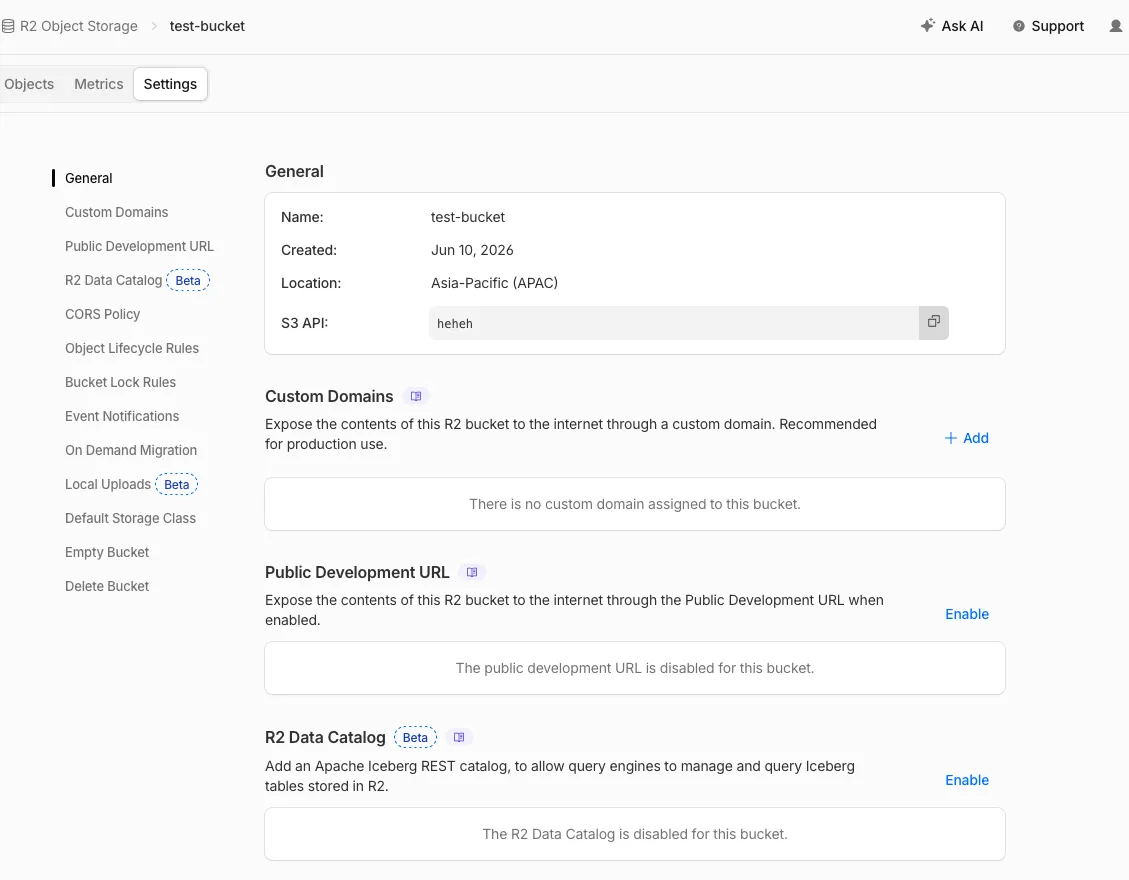
Task: Click the Public Development URL description paragraph
Action: [574, 610]
